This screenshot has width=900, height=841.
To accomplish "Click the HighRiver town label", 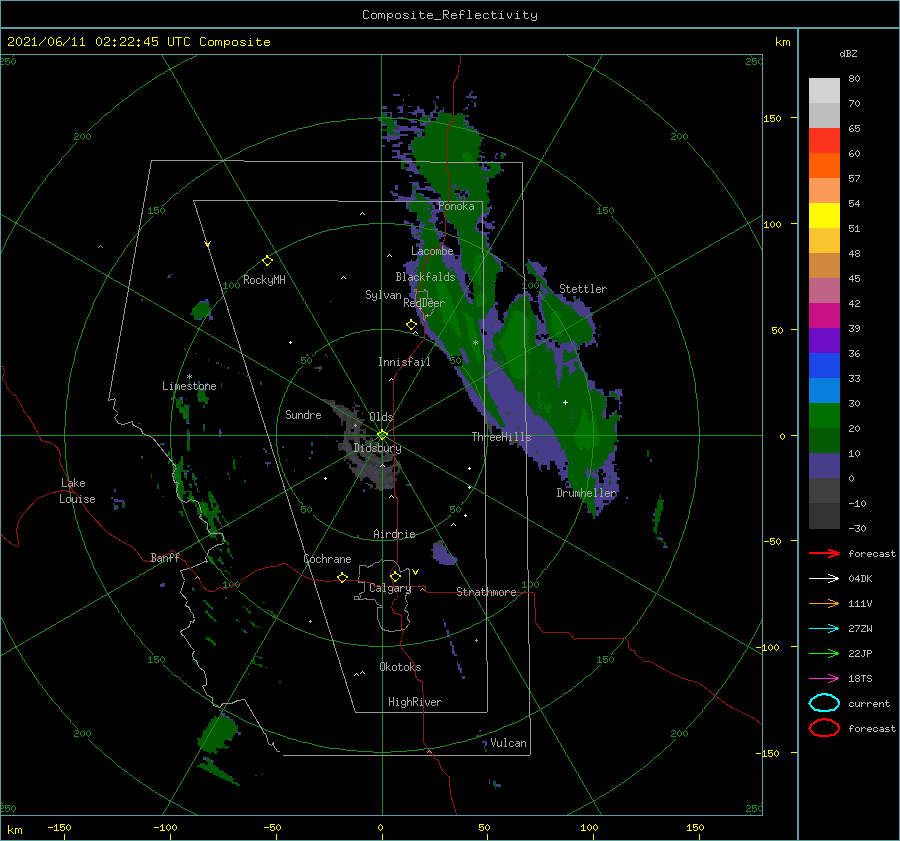I will click(x=415, y=702).
